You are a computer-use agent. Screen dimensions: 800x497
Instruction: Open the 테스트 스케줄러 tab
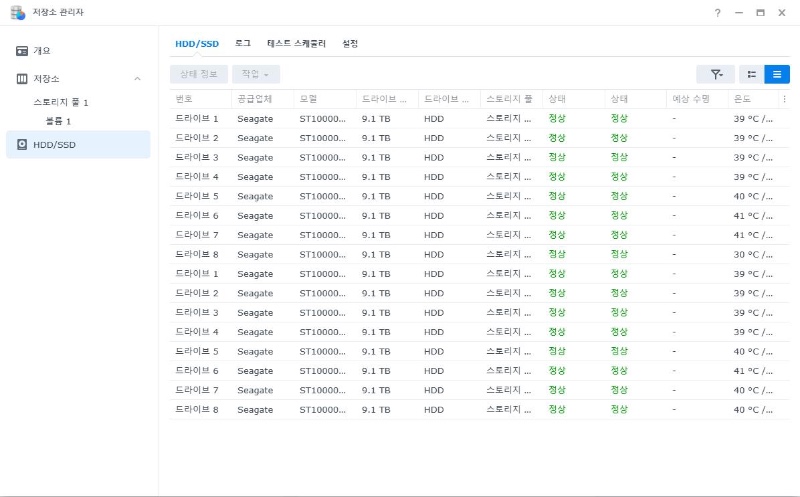pyautogui.click(x=297, y=44)
